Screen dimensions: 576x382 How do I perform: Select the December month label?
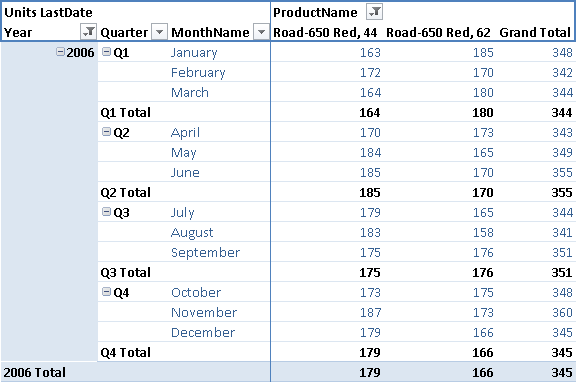pyautogui.click(x=203, y=332)
